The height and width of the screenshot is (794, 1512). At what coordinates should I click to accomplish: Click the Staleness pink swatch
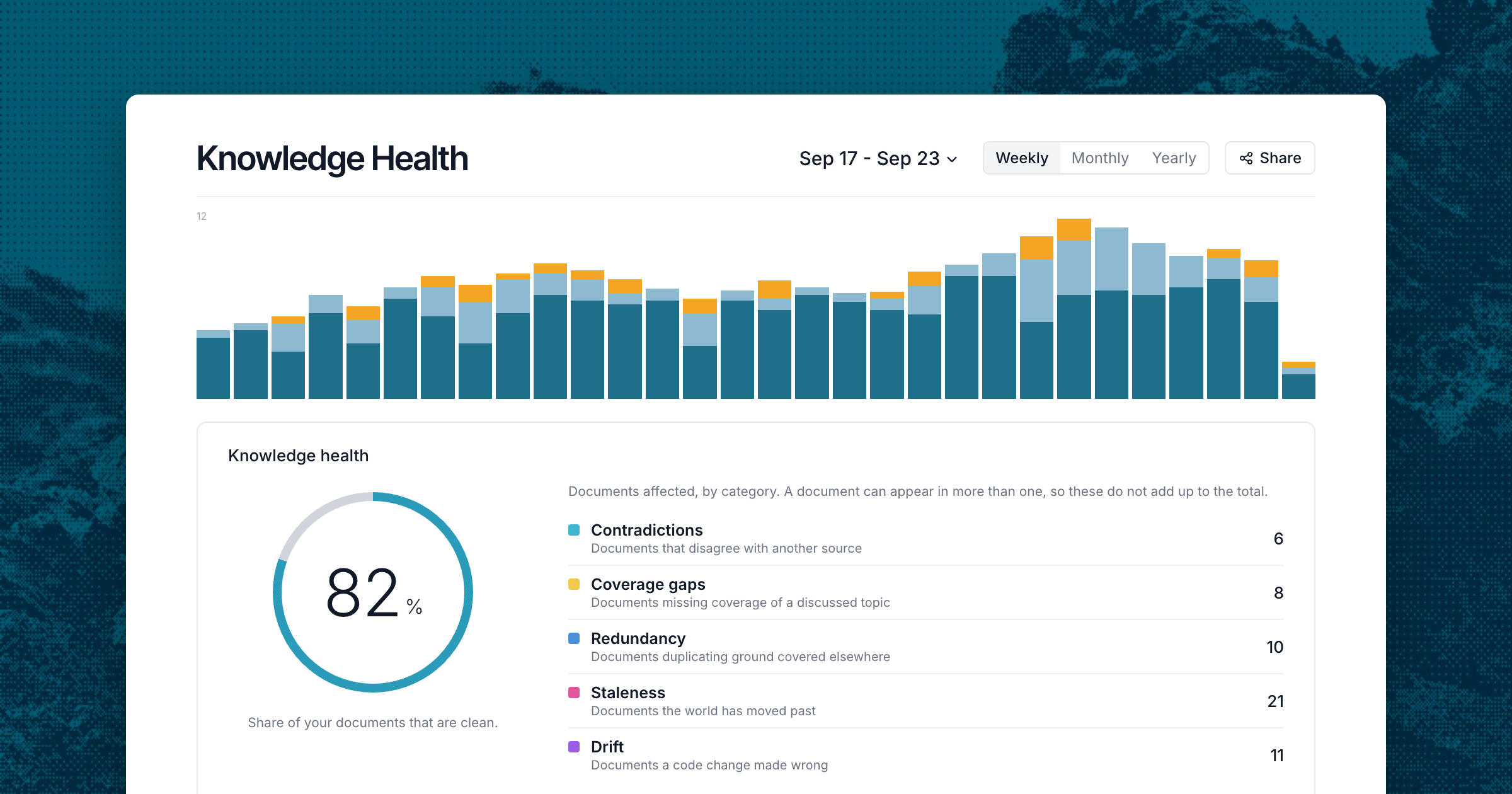click(x=574, y=693)
